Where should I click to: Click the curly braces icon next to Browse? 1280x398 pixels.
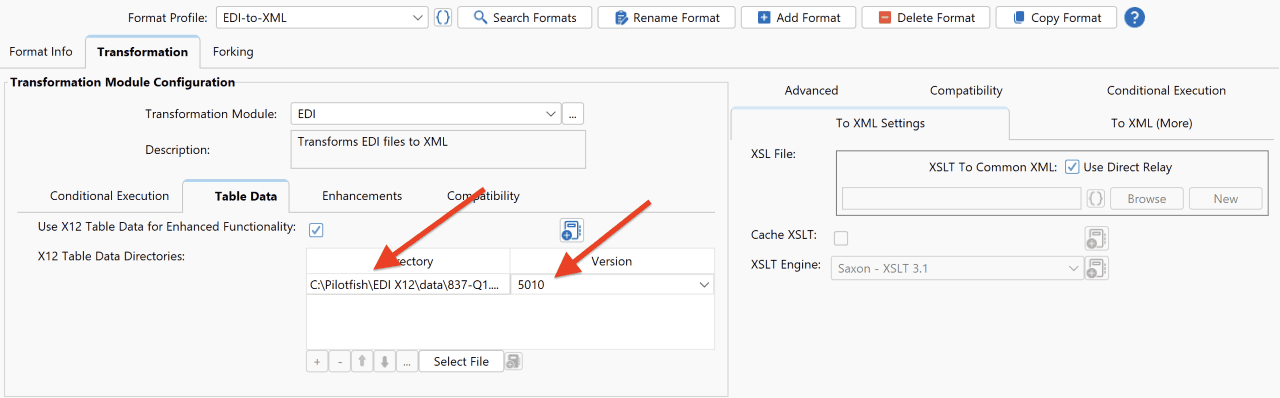tap(1096, 198)
